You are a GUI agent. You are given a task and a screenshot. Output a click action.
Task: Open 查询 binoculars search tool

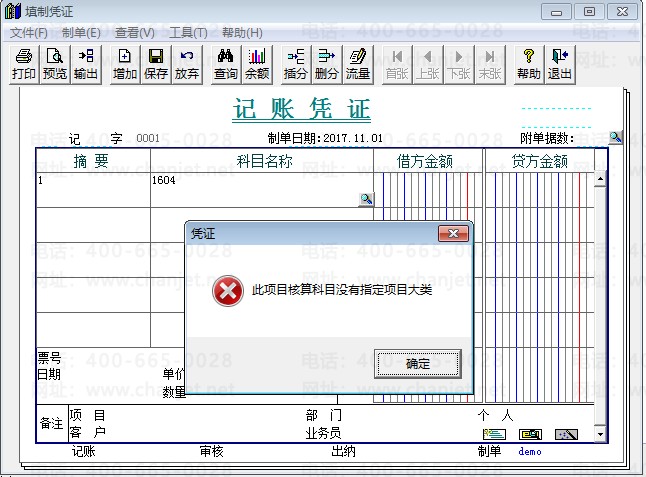click(x=226, y=65)
